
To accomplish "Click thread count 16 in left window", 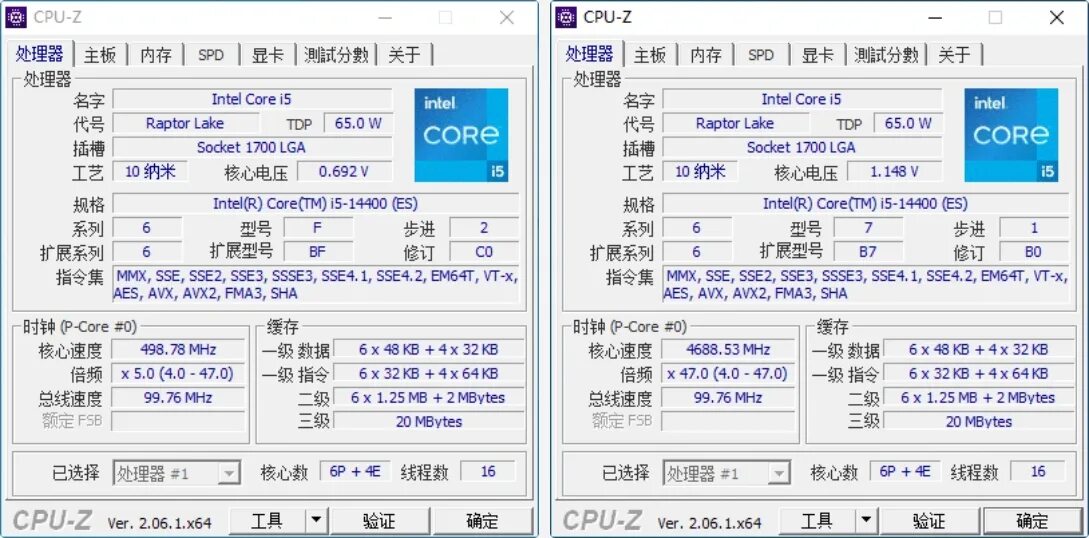I will click(488, 472).
